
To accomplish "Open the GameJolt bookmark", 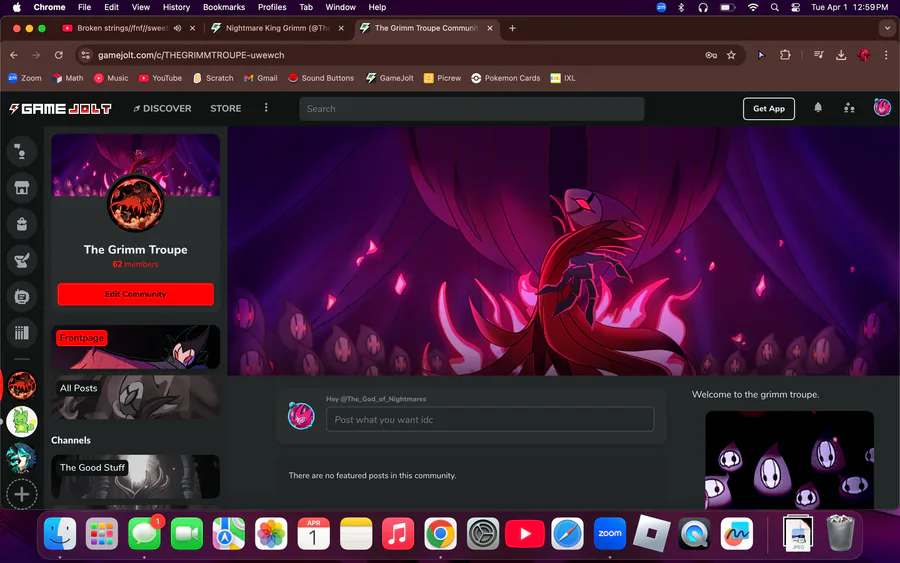I will tap(390, 78).
